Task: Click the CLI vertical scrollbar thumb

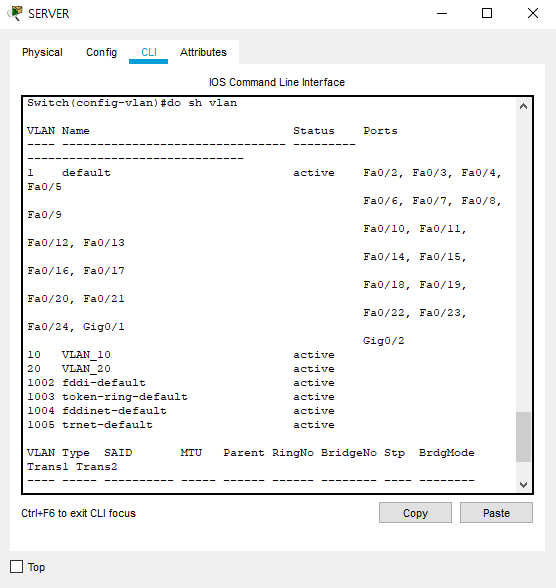Action: click(523, 437)
